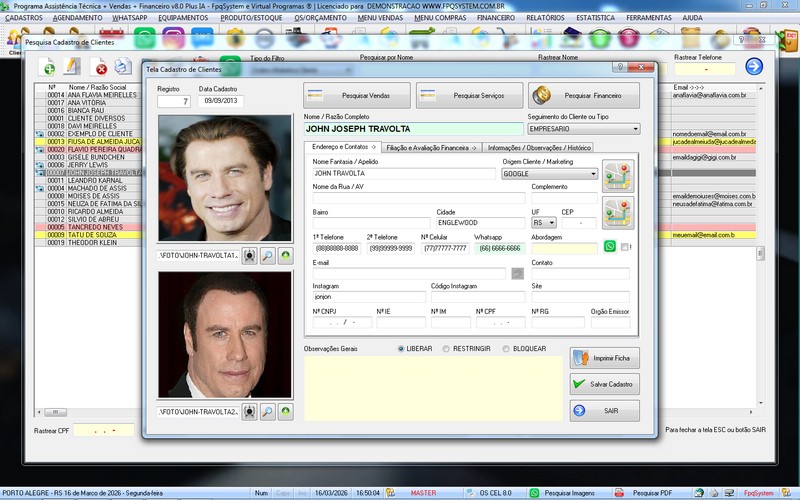Click the second client photo thumbnail
Viewport: 800px width, 500px height.
[x=225, y=335]
